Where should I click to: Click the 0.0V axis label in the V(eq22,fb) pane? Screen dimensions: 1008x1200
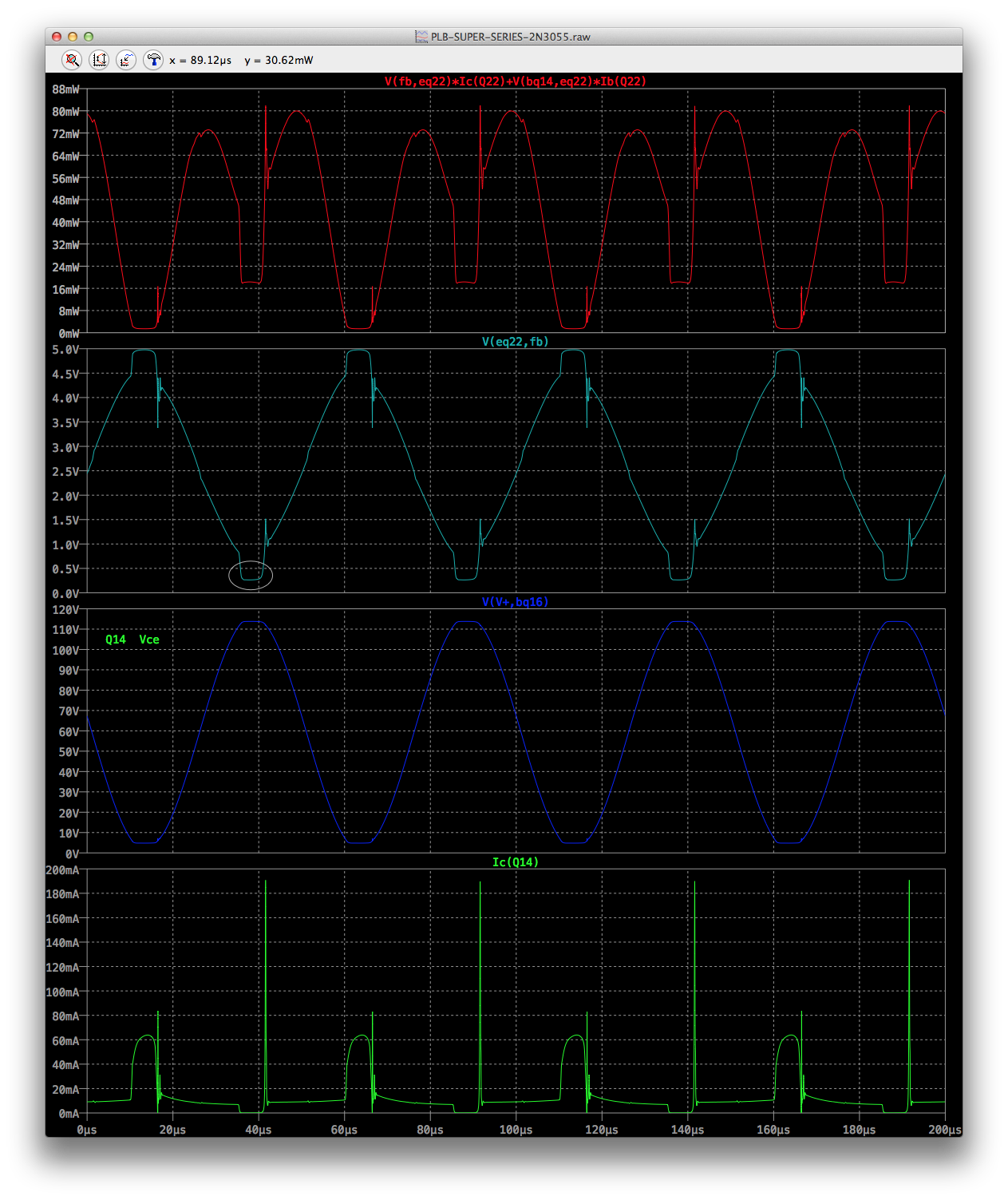[66, 594]
